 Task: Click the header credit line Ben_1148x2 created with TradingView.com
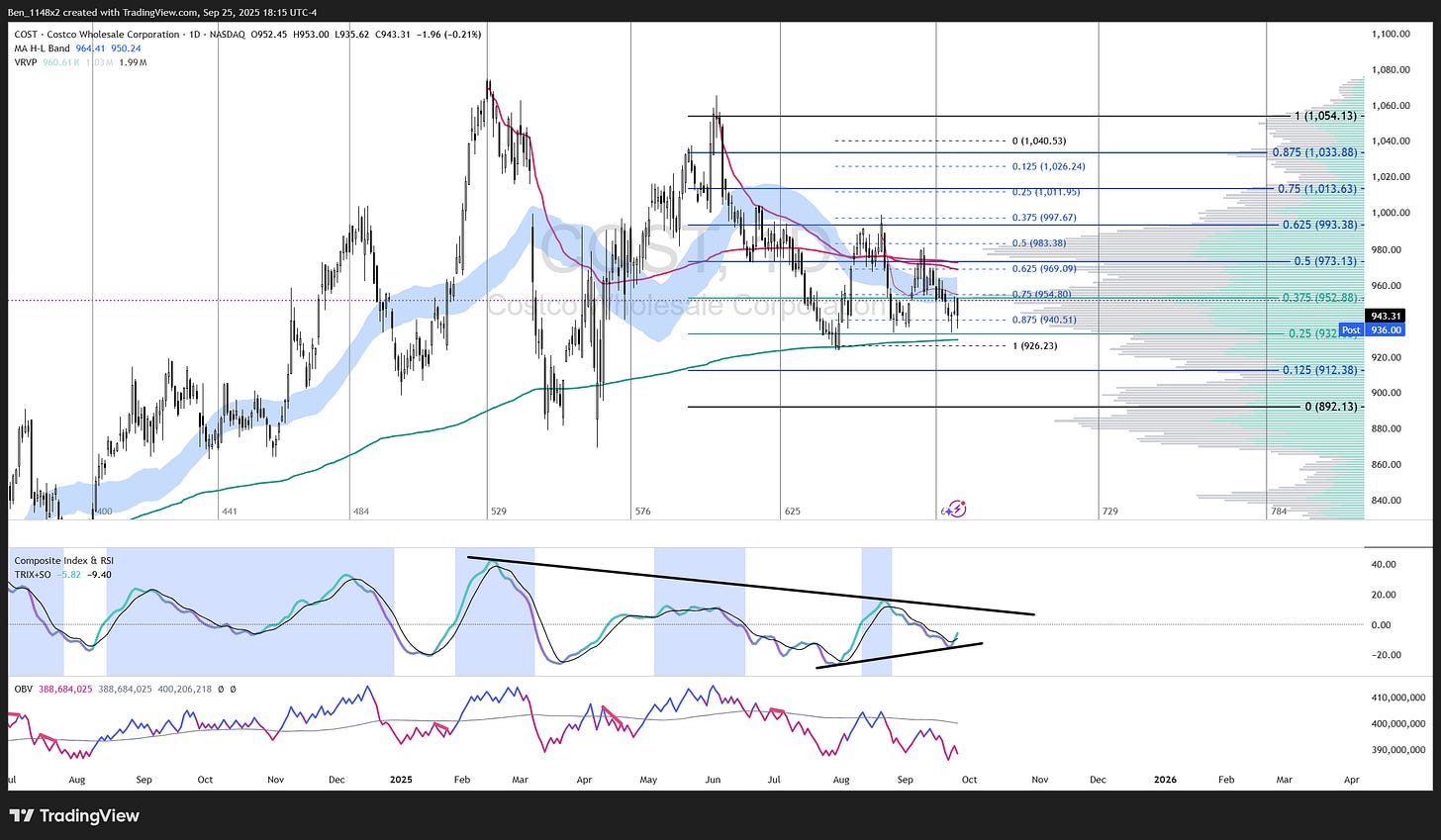[x=160, y=12]
